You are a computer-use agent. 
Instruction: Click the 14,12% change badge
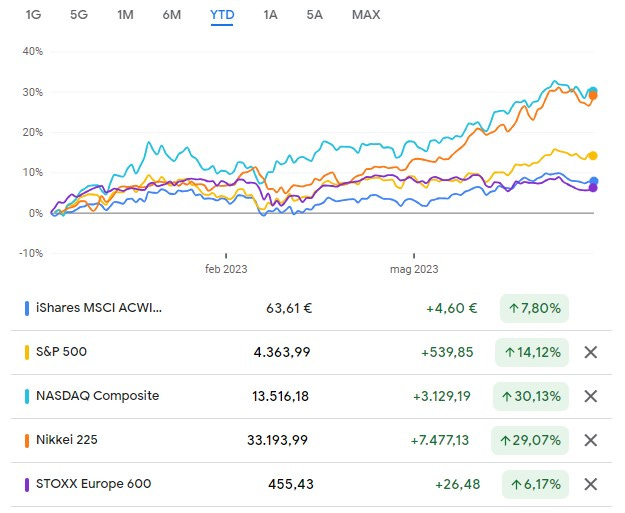(532, 352)
